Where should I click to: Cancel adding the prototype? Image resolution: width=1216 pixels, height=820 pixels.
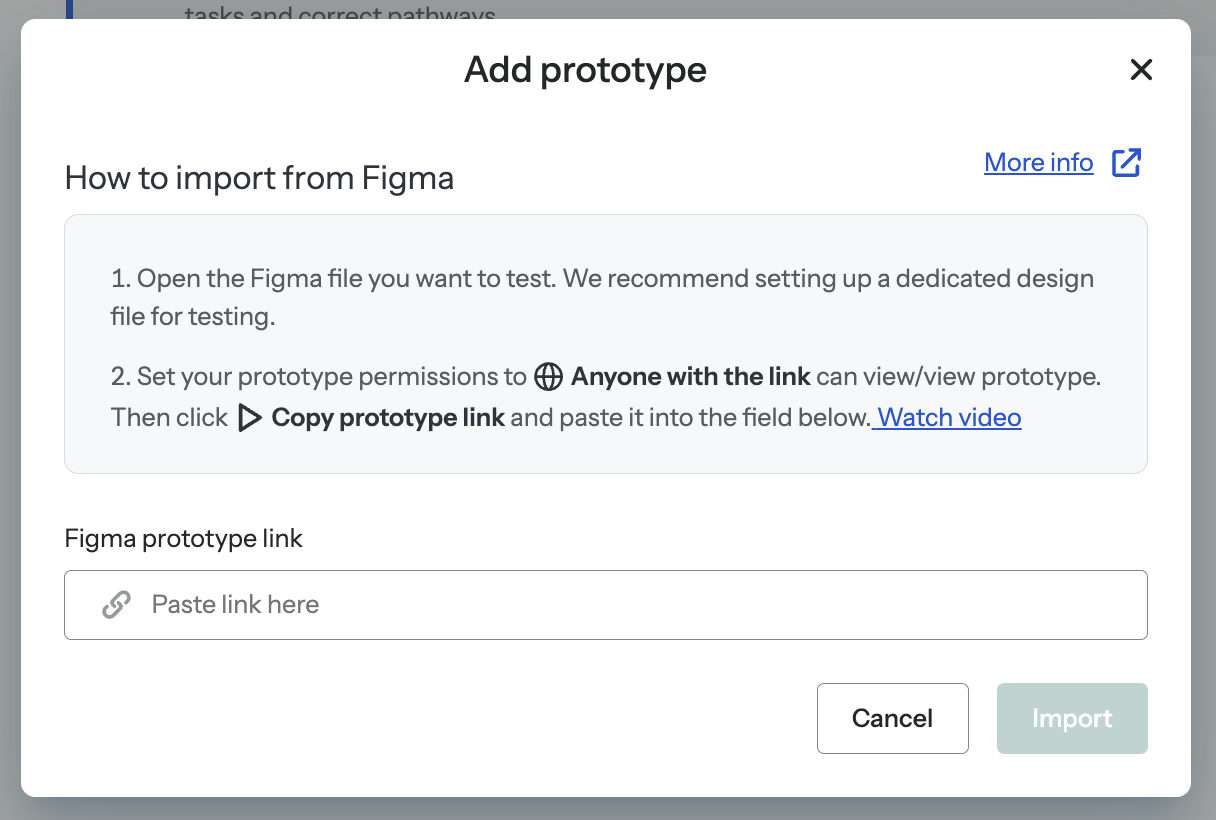tap(893, 718)
